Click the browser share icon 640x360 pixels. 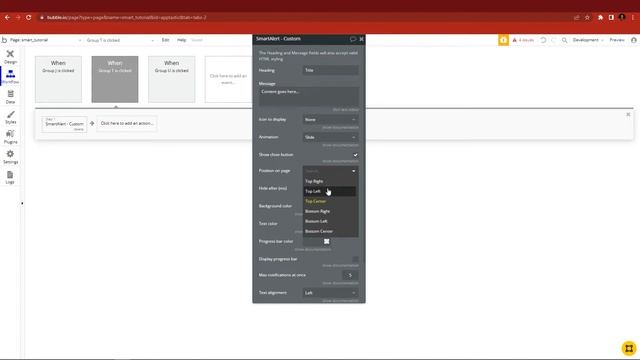[x=577, y=18]
